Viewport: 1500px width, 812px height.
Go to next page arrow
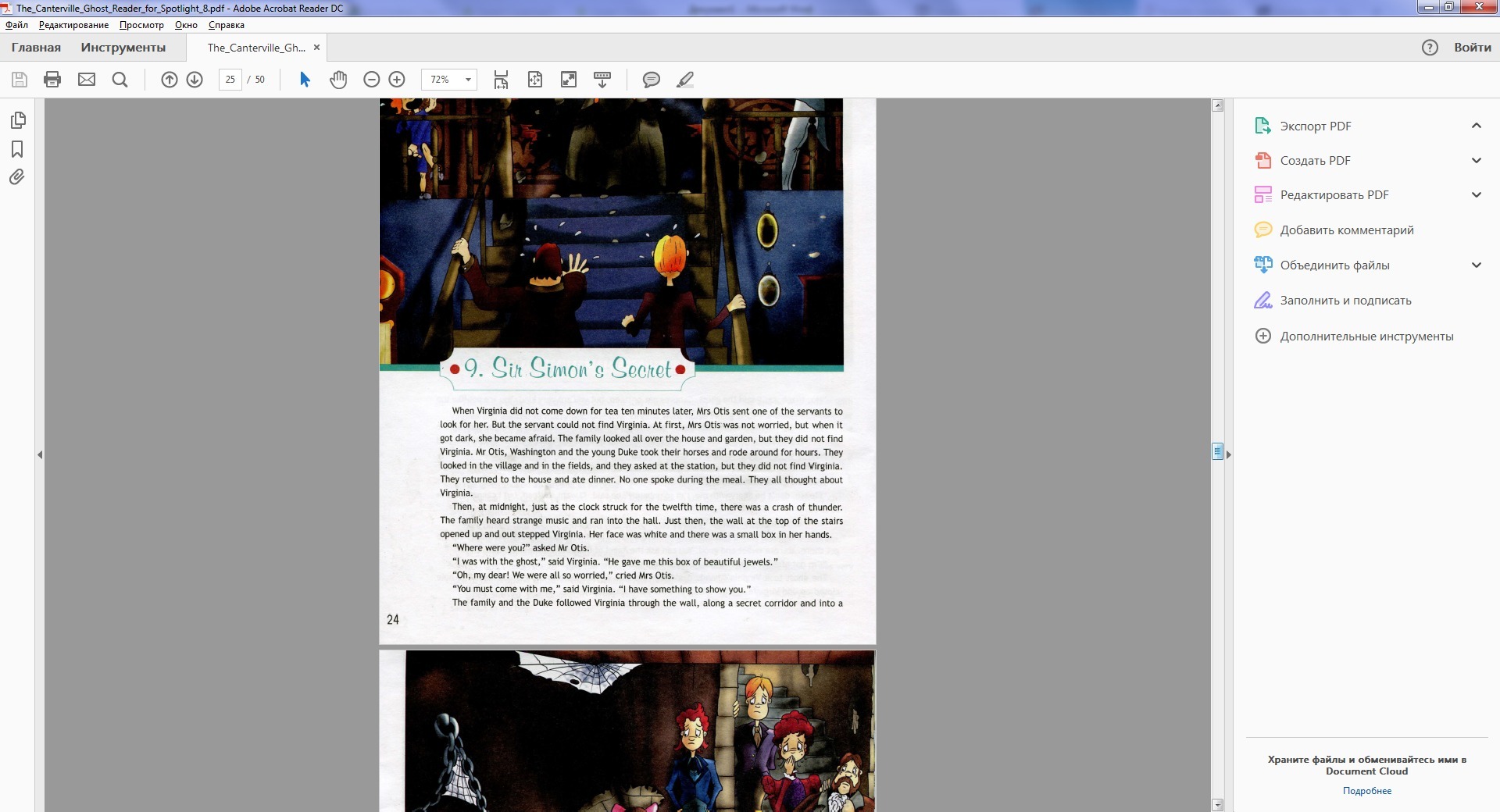195,80
